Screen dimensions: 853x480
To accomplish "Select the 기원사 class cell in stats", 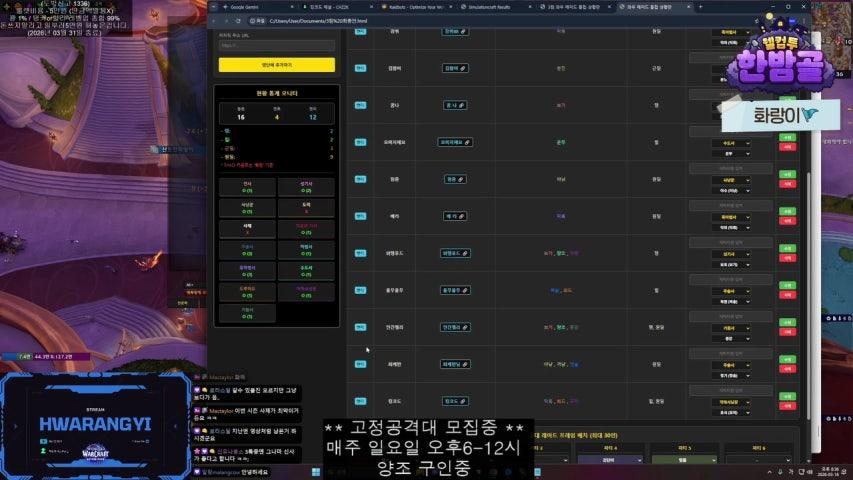I will (248, 313).
